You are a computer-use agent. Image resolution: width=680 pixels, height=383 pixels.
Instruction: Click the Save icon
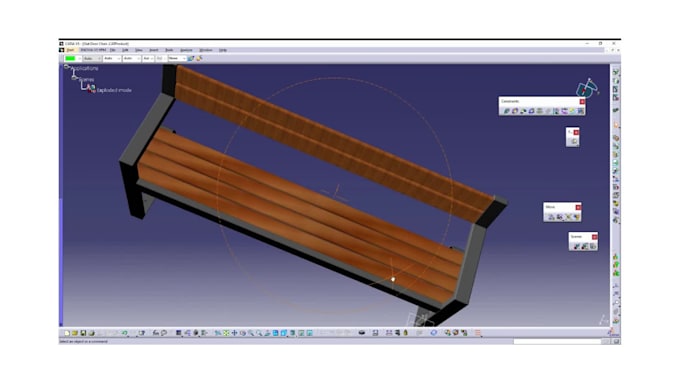coord(83,333)
